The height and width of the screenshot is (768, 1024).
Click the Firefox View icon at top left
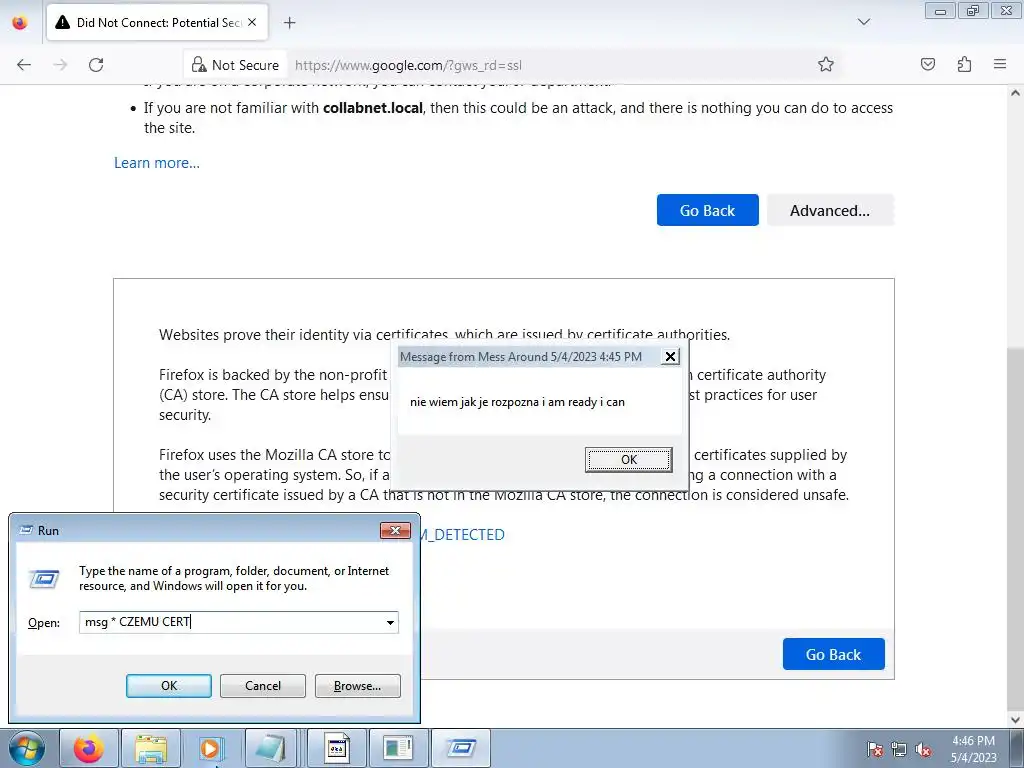(x=20, y=23)
